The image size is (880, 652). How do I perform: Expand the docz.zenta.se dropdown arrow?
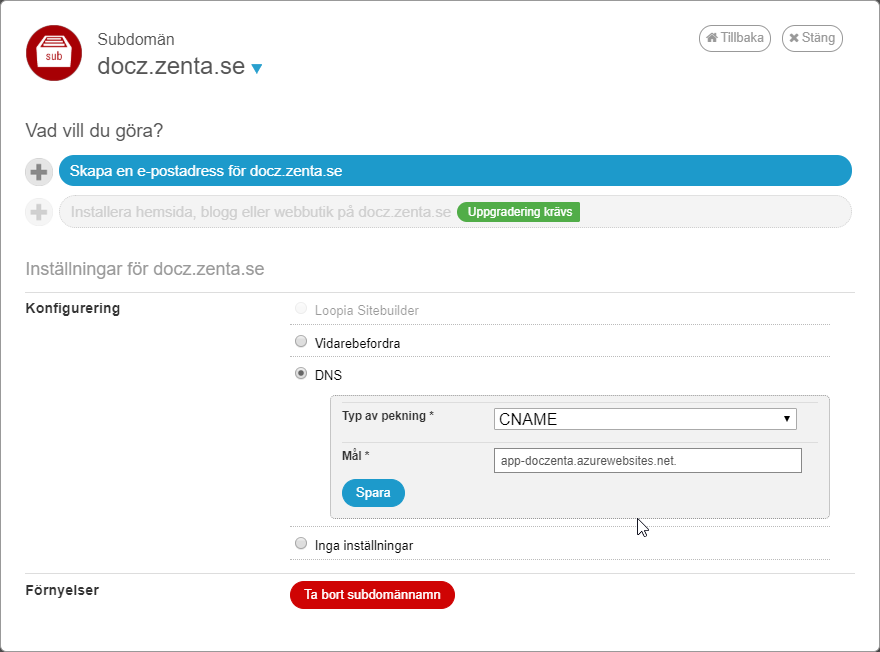coord(257,70)
